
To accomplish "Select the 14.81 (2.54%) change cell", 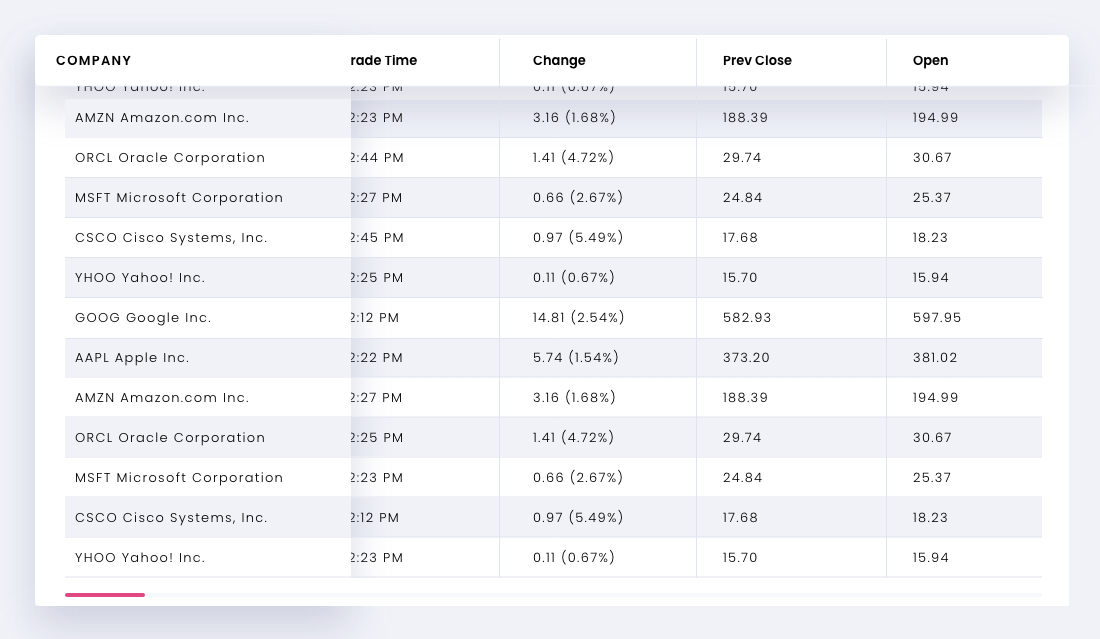I will (578, 318).
